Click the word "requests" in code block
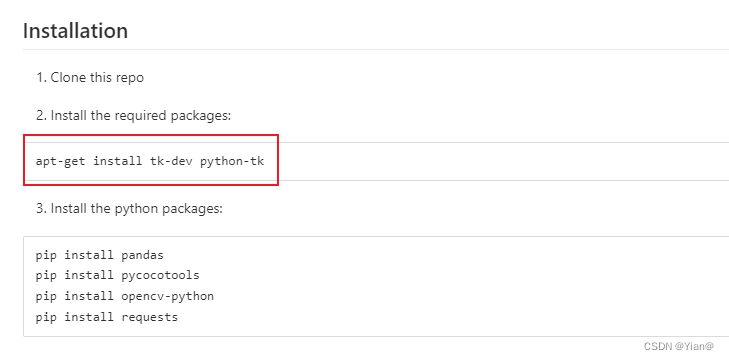The image size is (729, 360). (150, 318)
